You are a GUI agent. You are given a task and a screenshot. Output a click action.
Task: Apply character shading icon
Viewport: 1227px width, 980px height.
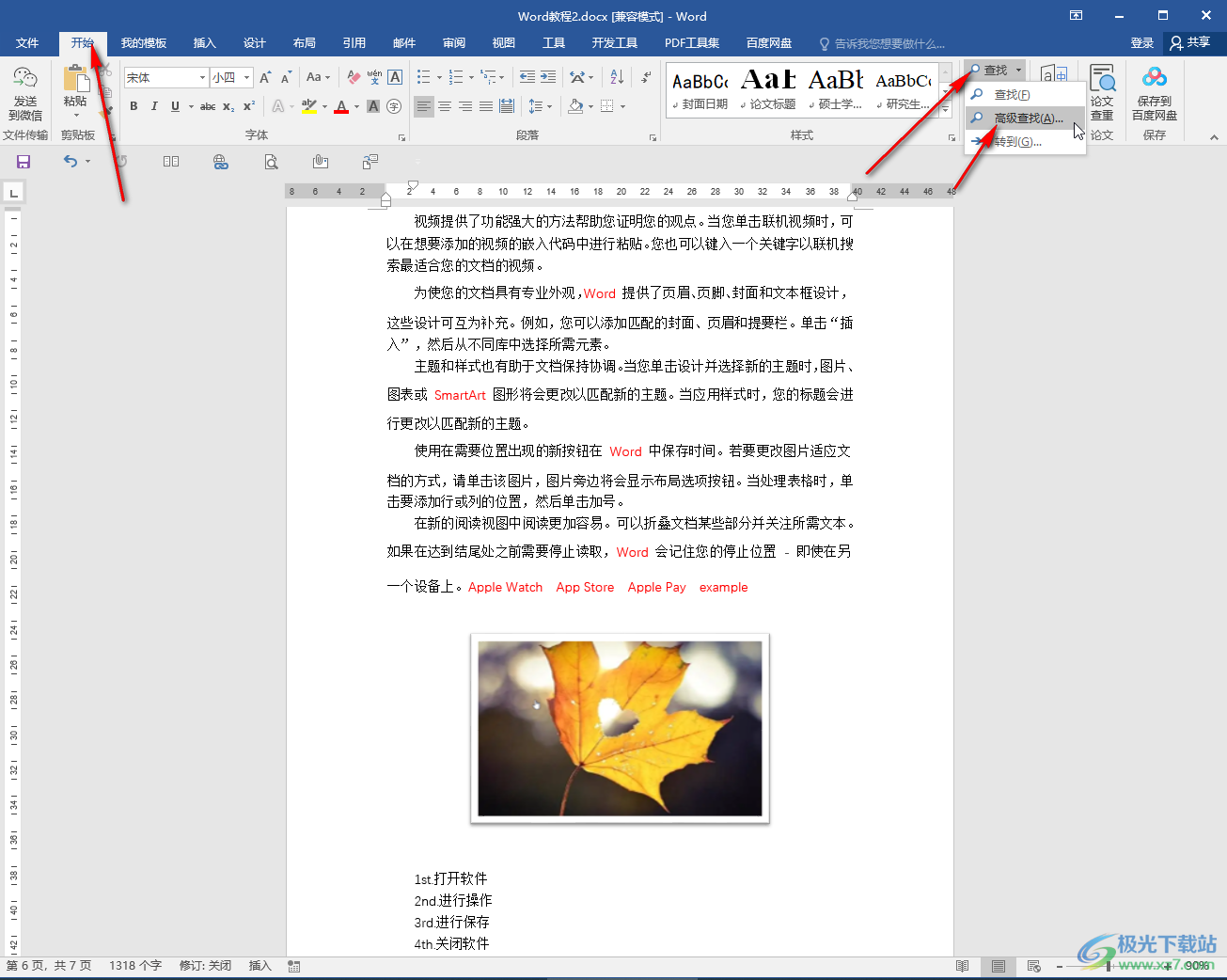click(x=373, y=106)
